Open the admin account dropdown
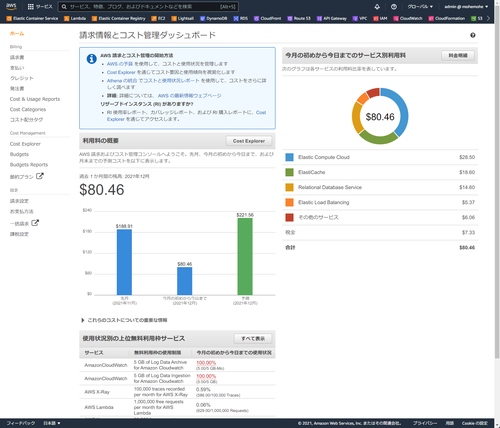500x428 pixels. coord(466,7)
